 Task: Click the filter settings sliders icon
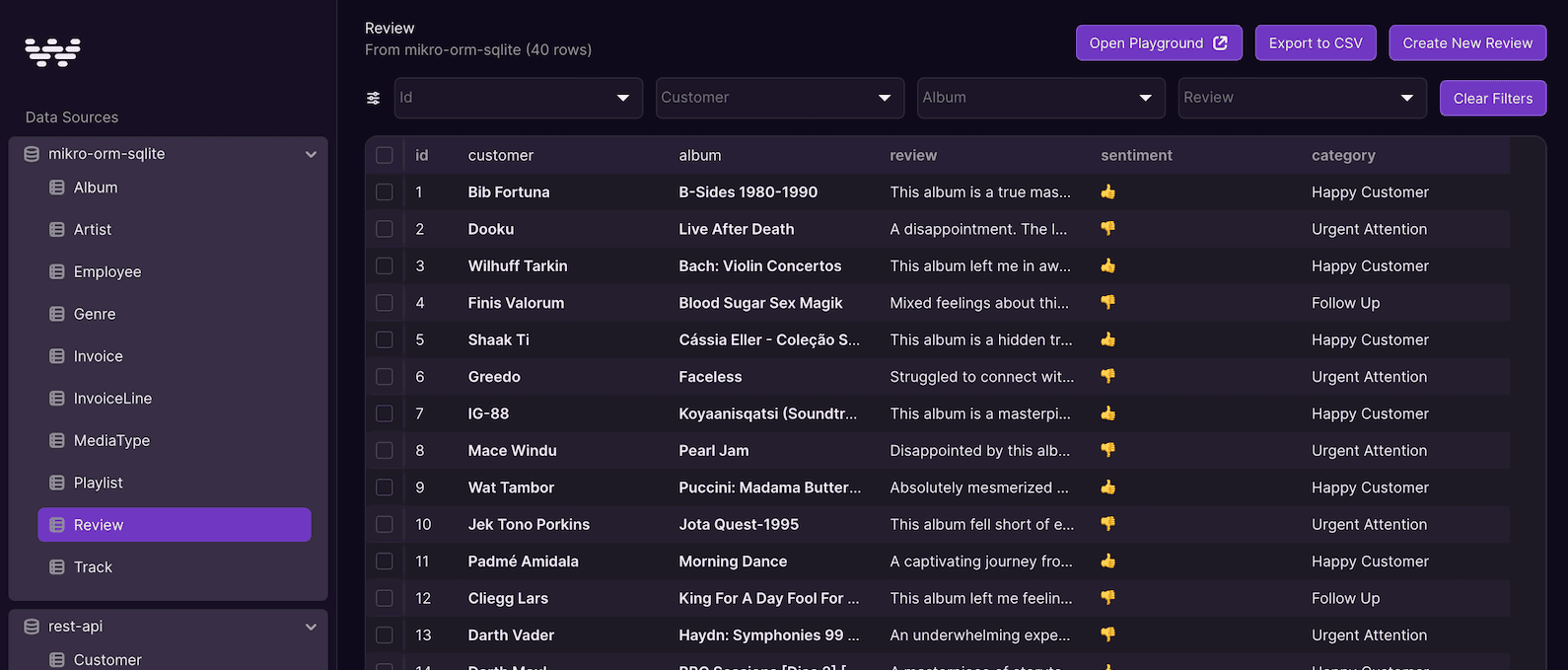click(x=374, y=99)
